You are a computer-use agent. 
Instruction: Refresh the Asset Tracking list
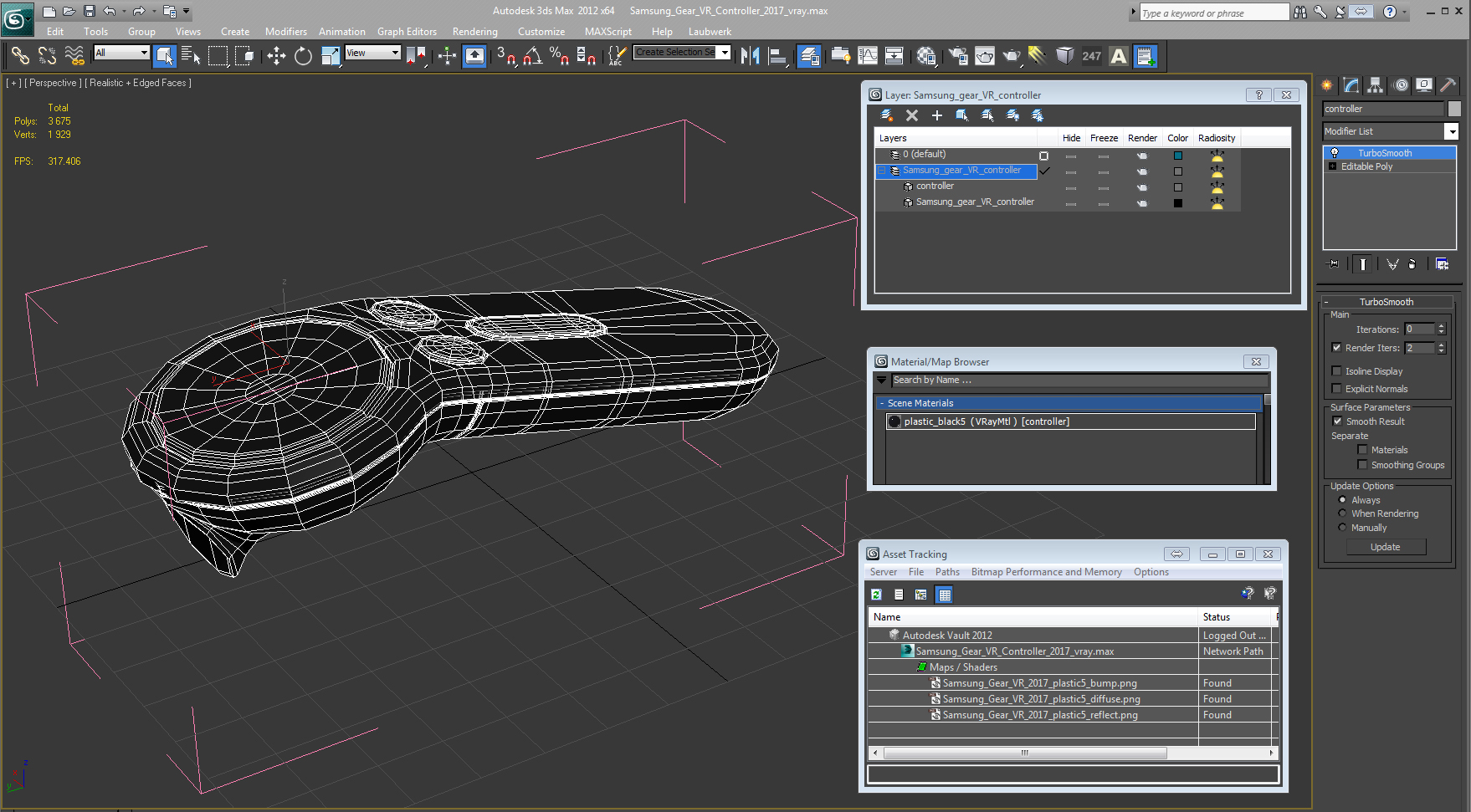click(876, 595)
